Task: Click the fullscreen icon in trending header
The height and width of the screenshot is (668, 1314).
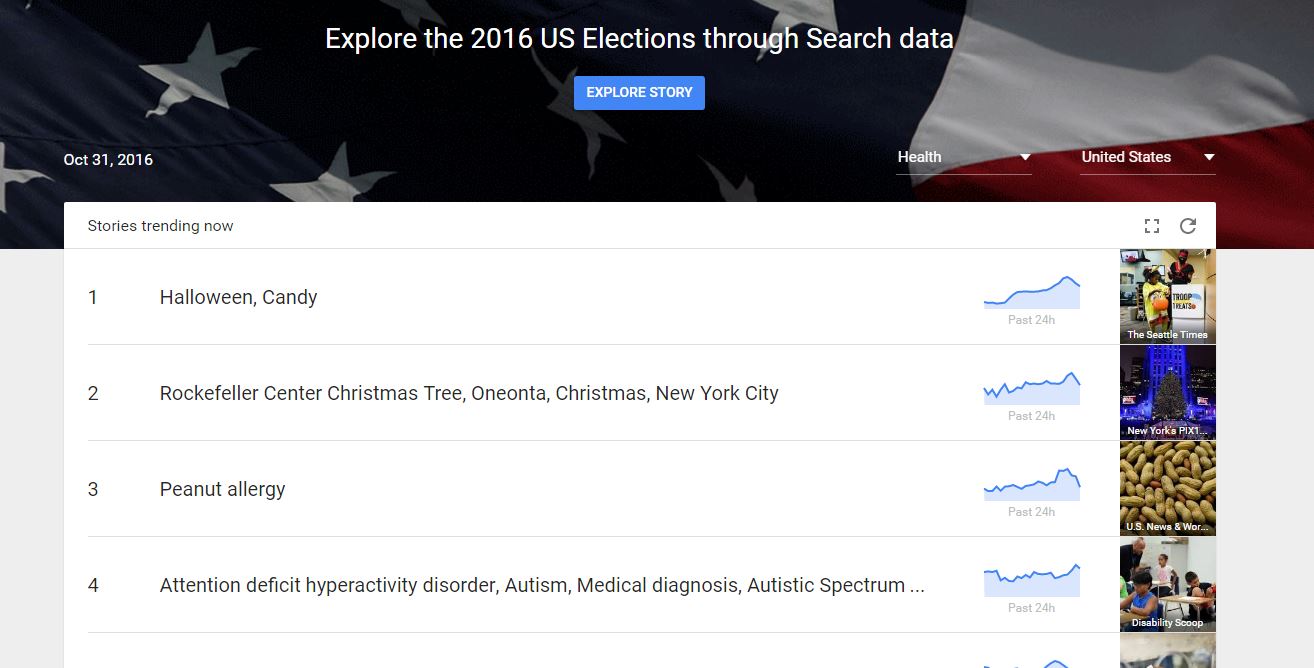Action: [x=1152, y=226]
